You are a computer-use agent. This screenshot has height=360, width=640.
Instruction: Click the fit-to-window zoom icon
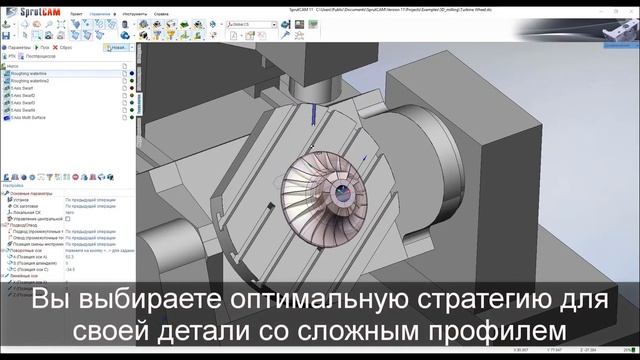pyautogui.click(x=61, y=24)
